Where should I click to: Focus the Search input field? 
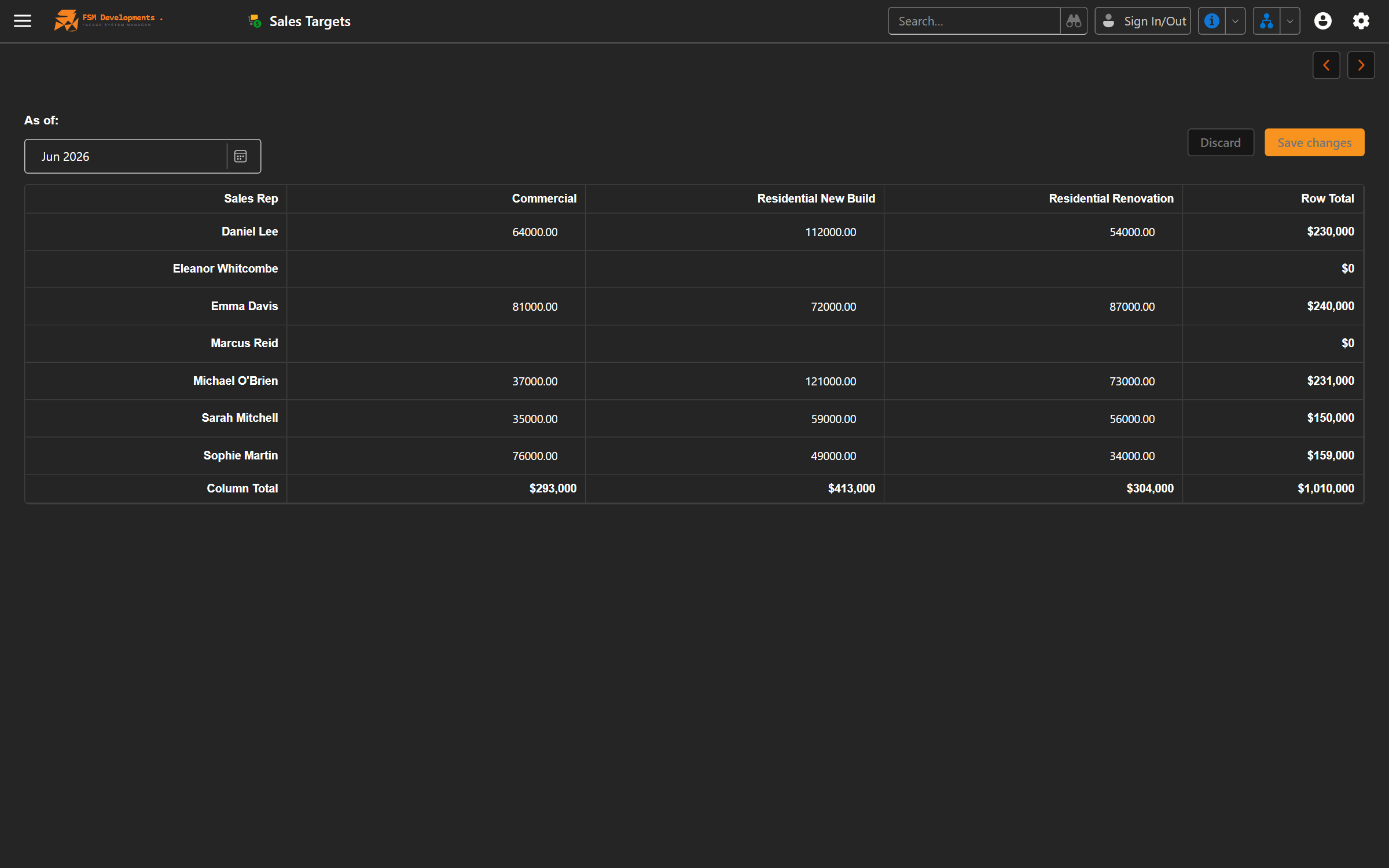point(975,21)
